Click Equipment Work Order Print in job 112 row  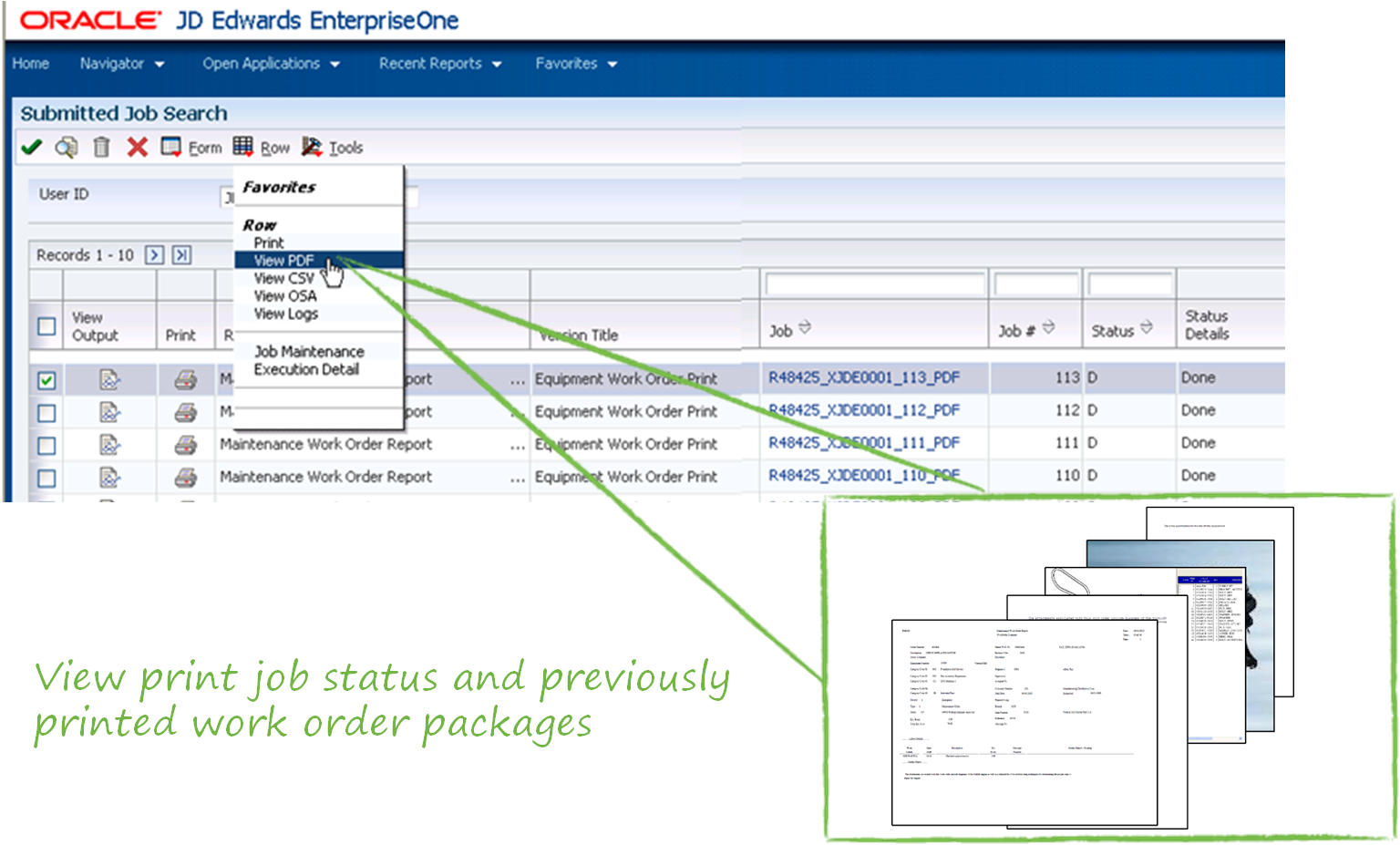coord(626,411)
